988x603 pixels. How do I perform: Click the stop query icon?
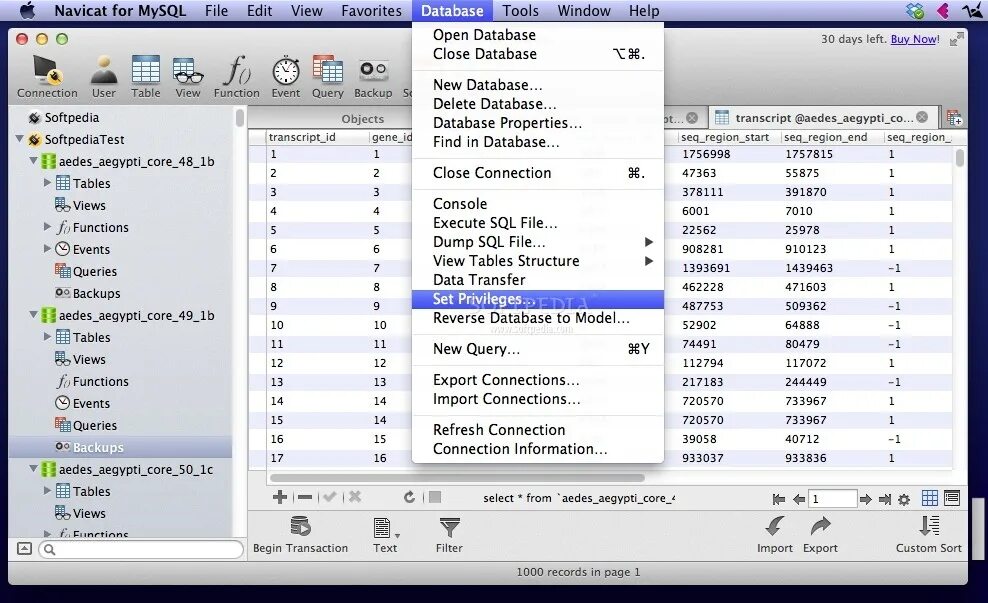point(435,497)
